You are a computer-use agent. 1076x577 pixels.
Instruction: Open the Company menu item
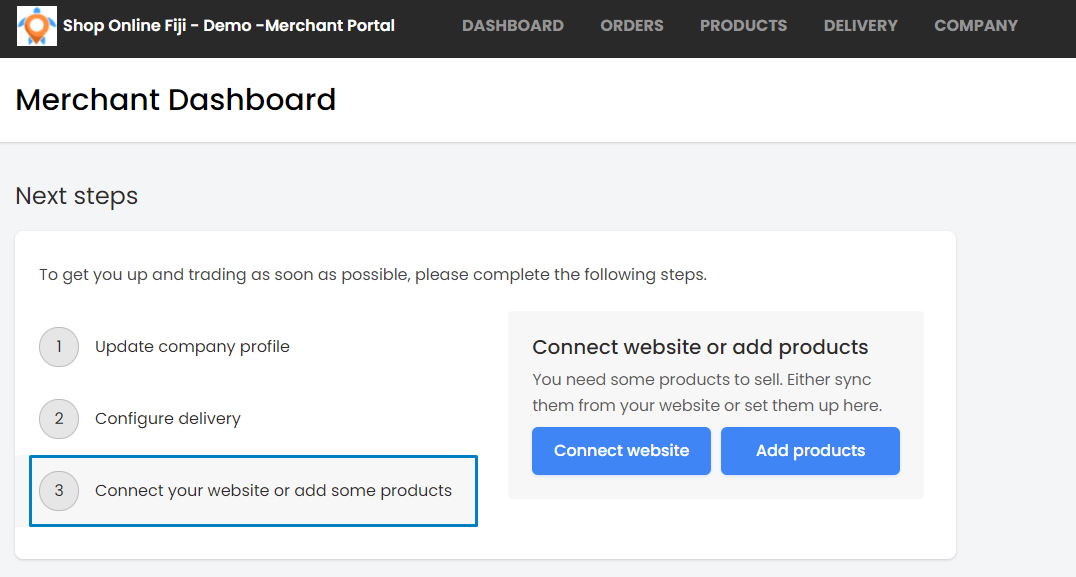[976, 26]
